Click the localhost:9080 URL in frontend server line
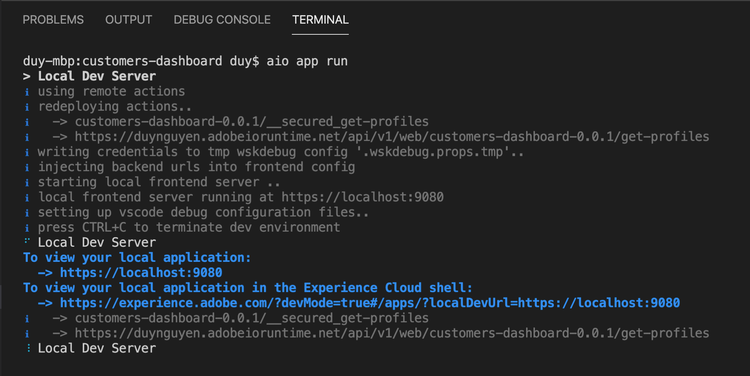 (363, 197)
